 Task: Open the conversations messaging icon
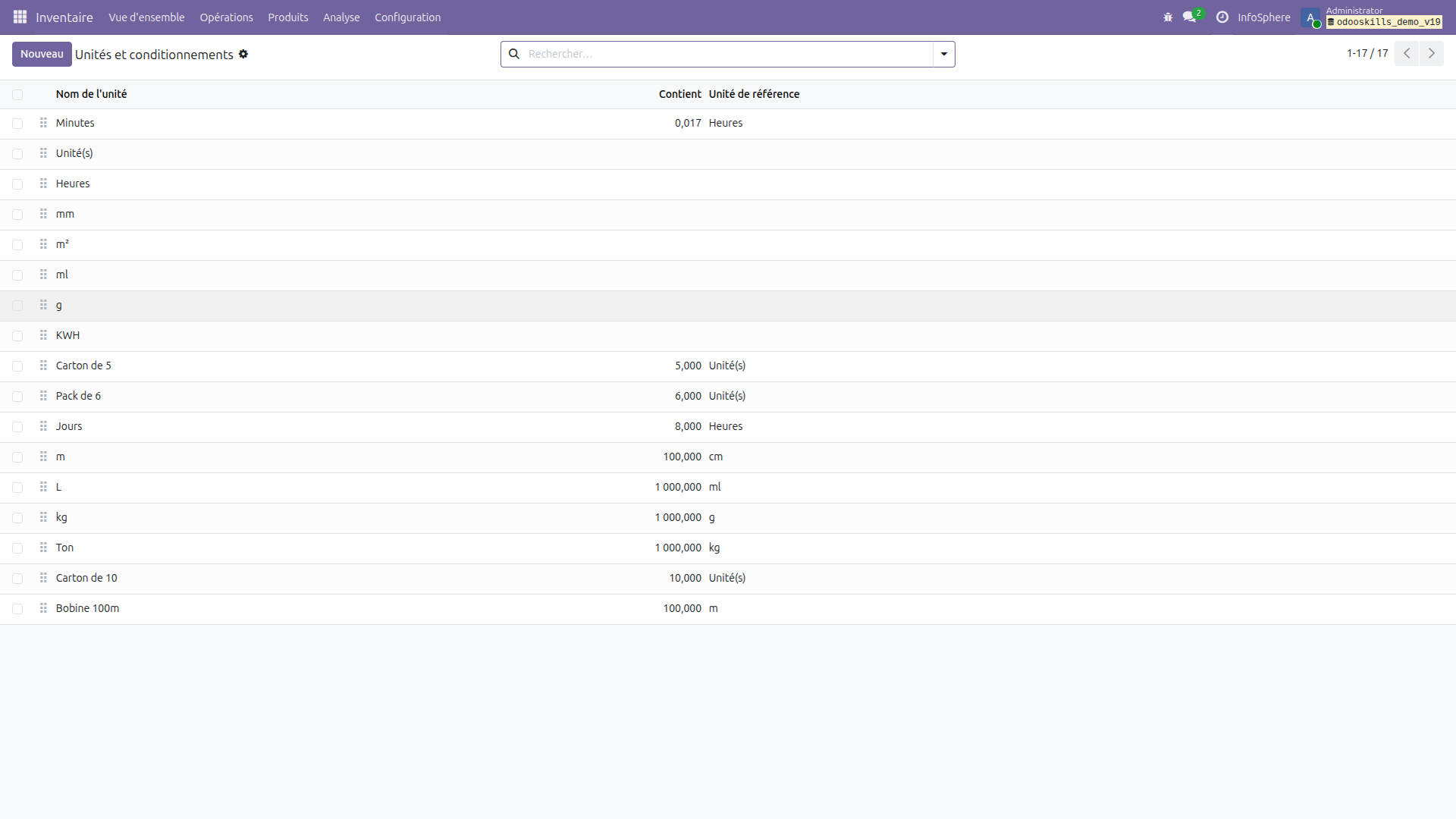[x=1189, y=17]
